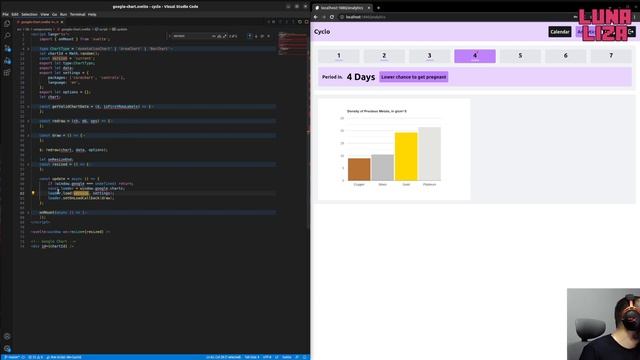This screenshot has width=640, height=360.
Task: Expand folded redraw function in gutter
Action: pos(28,121)
